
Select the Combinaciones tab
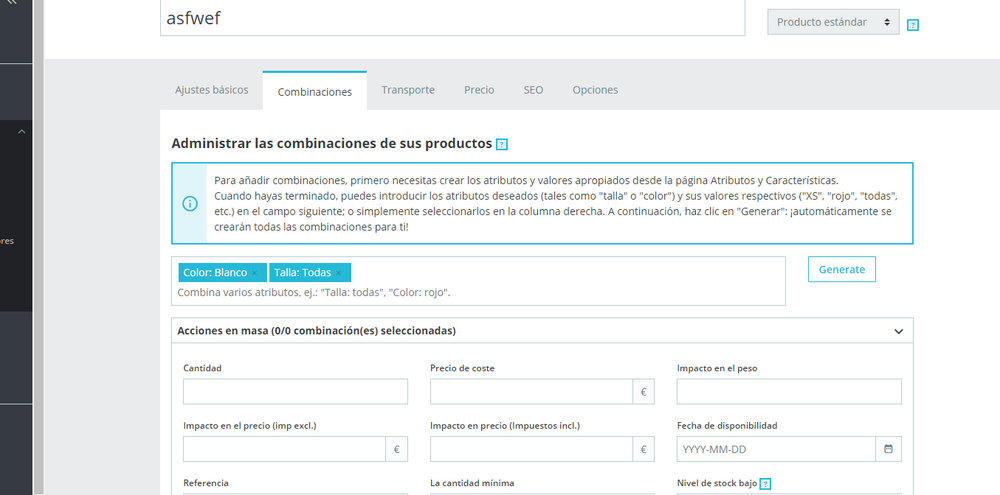pyautogui.click(x=315, y=91)
